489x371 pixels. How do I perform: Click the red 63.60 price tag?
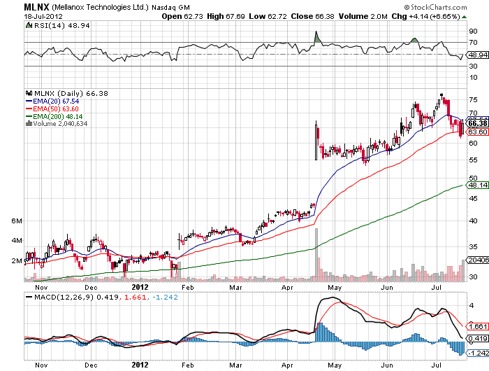478,132
